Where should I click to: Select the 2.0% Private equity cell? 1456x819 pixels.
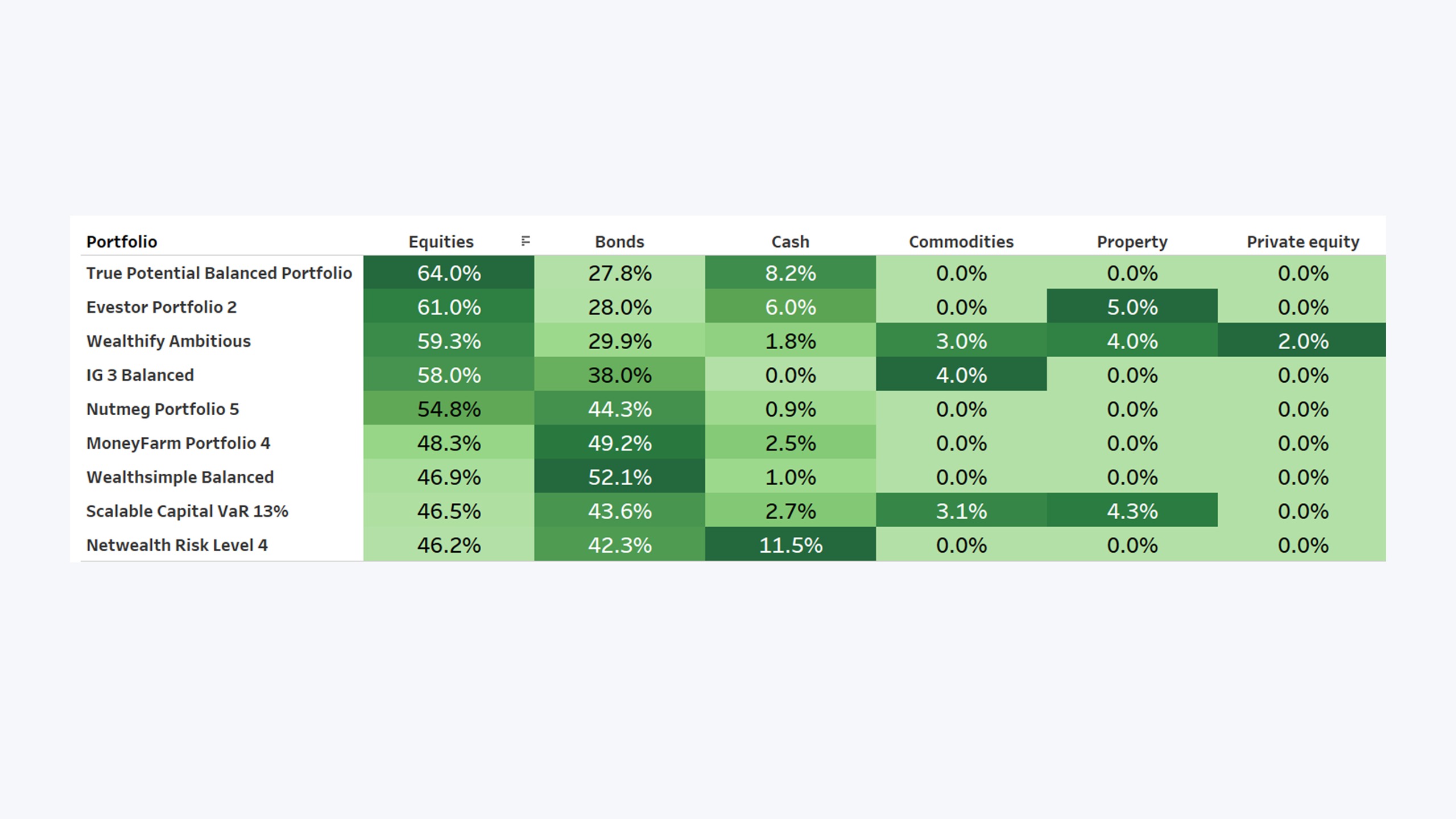(x=1302, y=340)
